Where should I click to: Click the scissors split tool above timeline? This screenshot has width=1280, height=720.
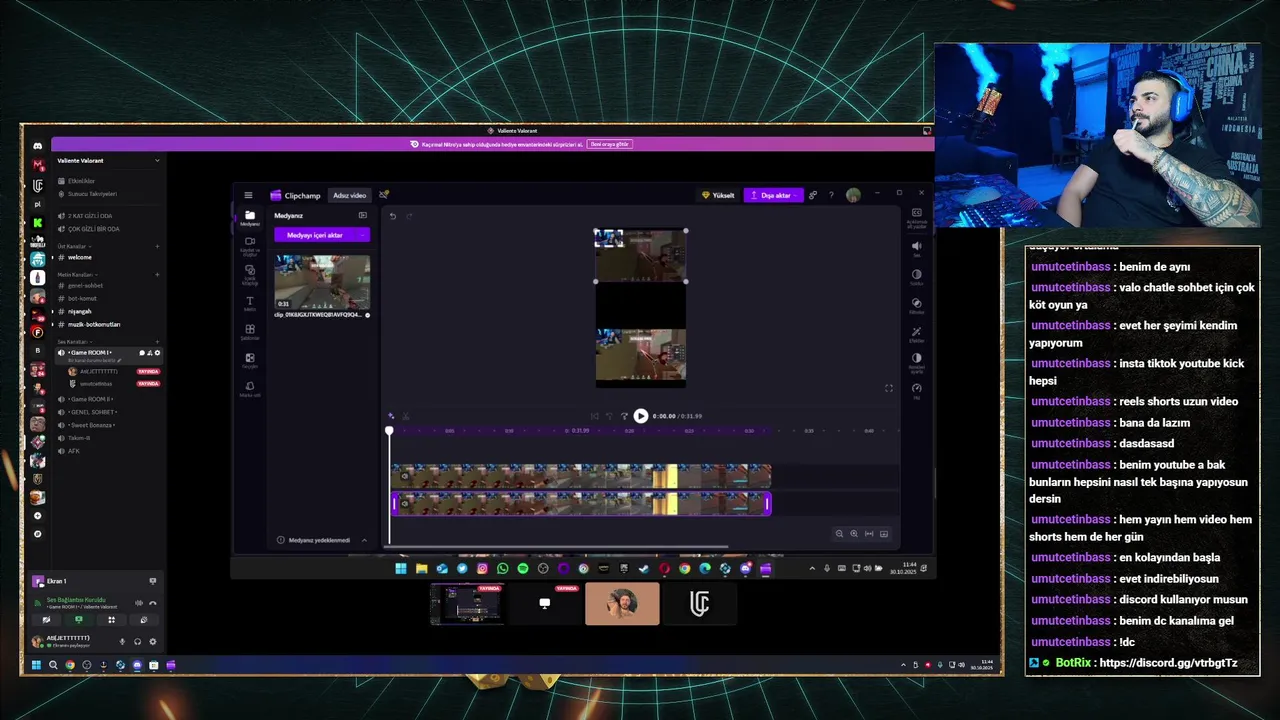coord(405,416)
